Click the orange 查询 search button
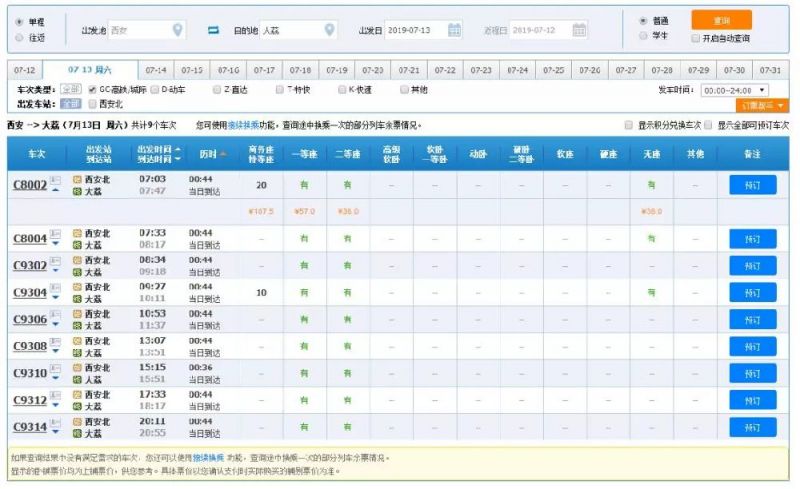800x489 pixels. (721, 20)
